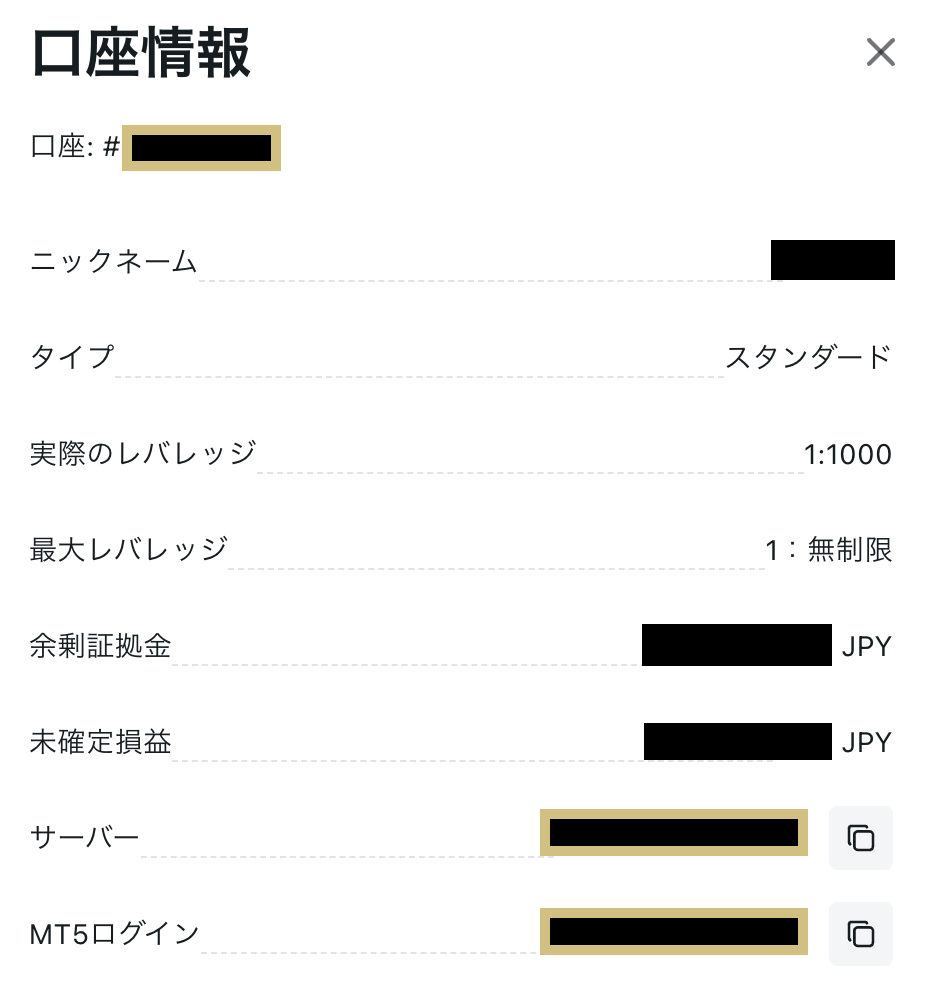This screenshot has width=926, height=1002.
Task: Copy the MT5ログイン number
Action: click(860, 934)
